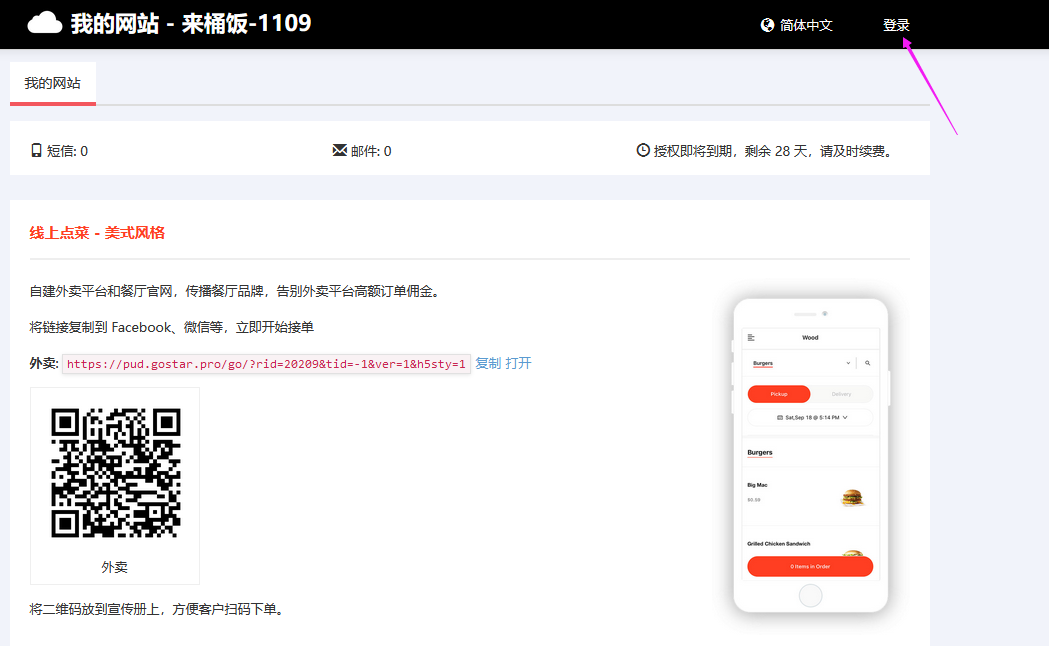Click the burger picture beside Big Mac

click(x=852, y=498)
